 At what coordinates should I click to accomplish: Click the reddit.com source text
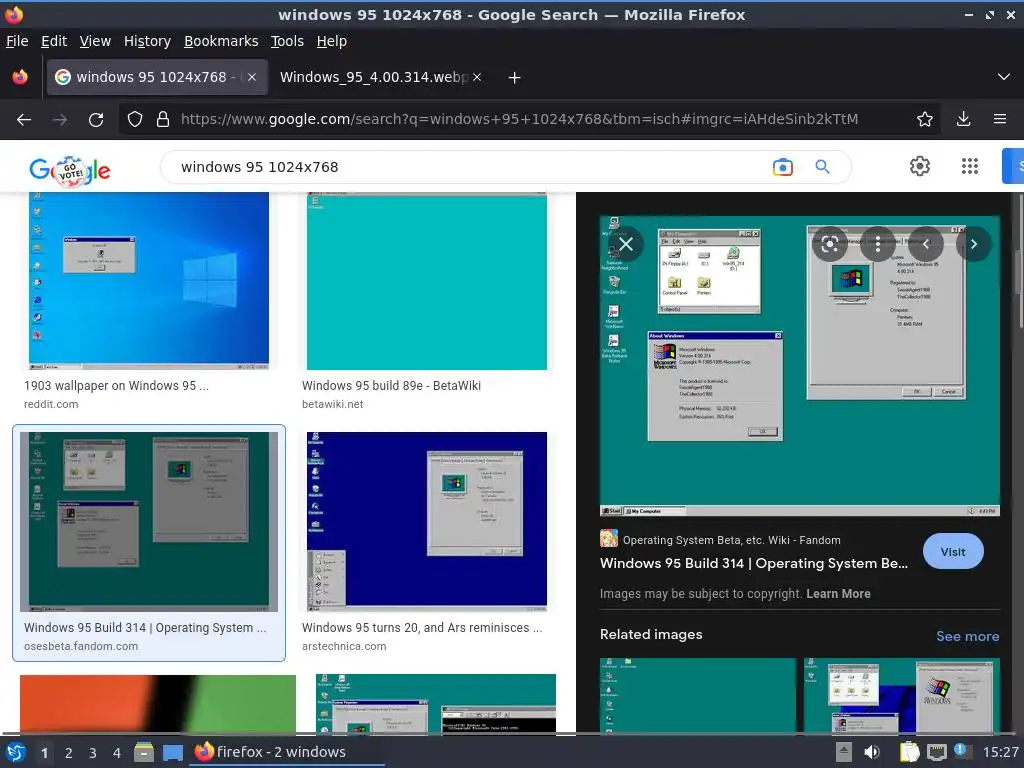pos(51,404)
